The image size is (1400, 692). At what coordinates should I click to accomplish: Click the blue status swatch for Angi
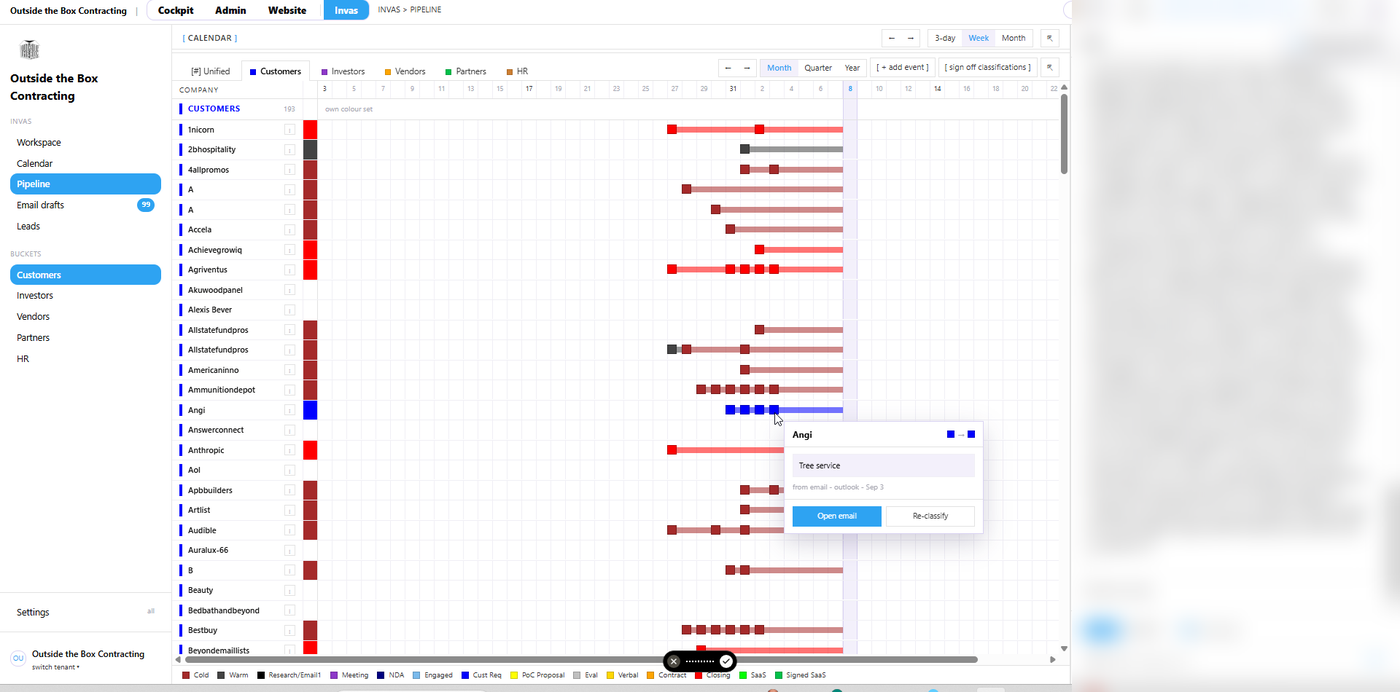310,410
